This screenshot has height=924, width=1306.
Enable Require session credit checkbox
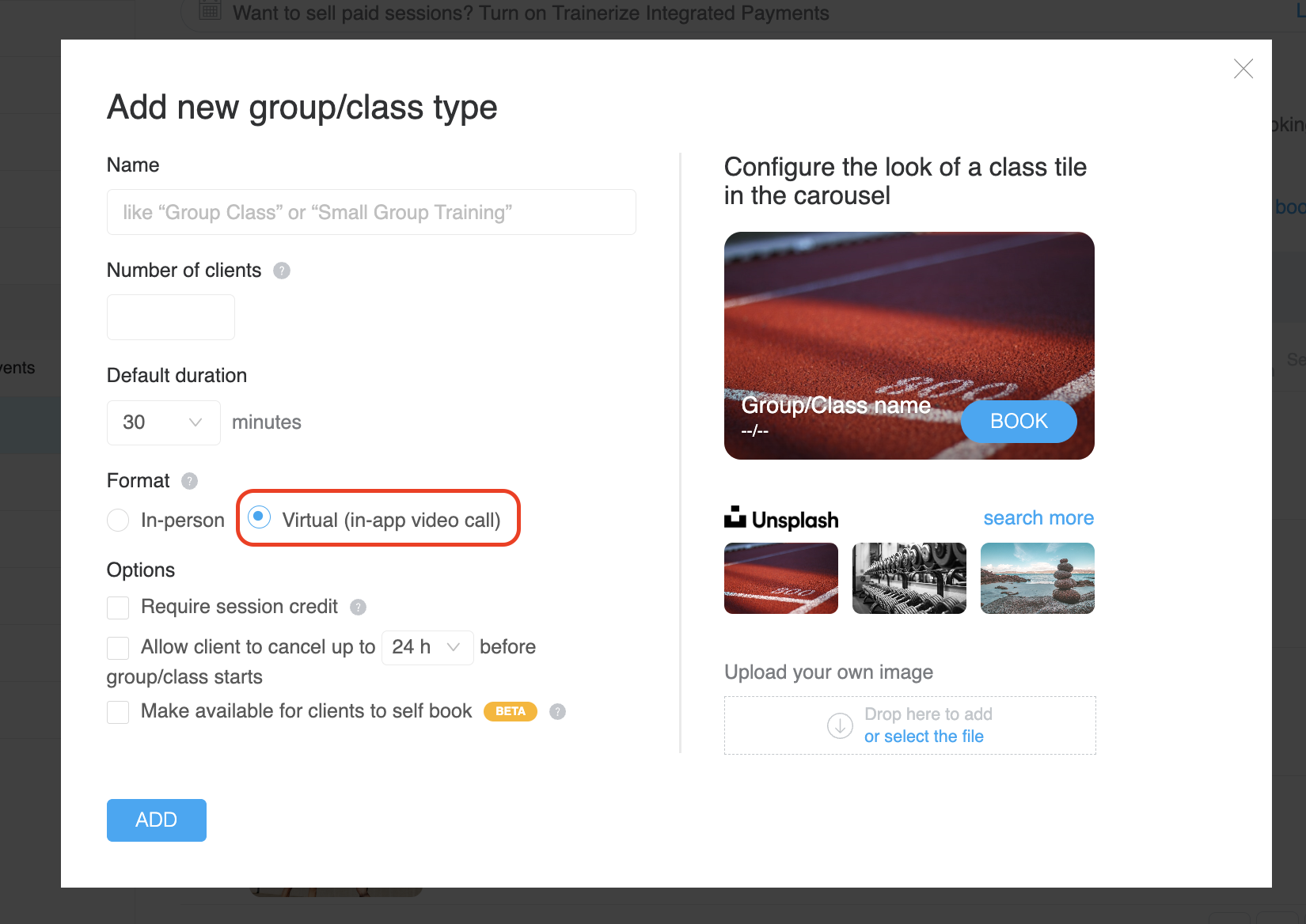tap(118, 608)
